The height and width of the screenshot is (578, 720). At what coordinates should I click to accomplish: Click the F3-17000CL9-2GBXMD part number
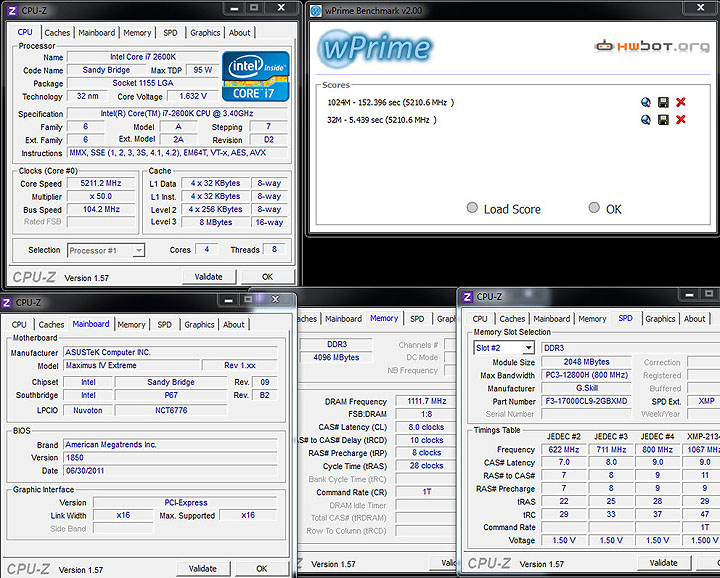coord(586,401)
